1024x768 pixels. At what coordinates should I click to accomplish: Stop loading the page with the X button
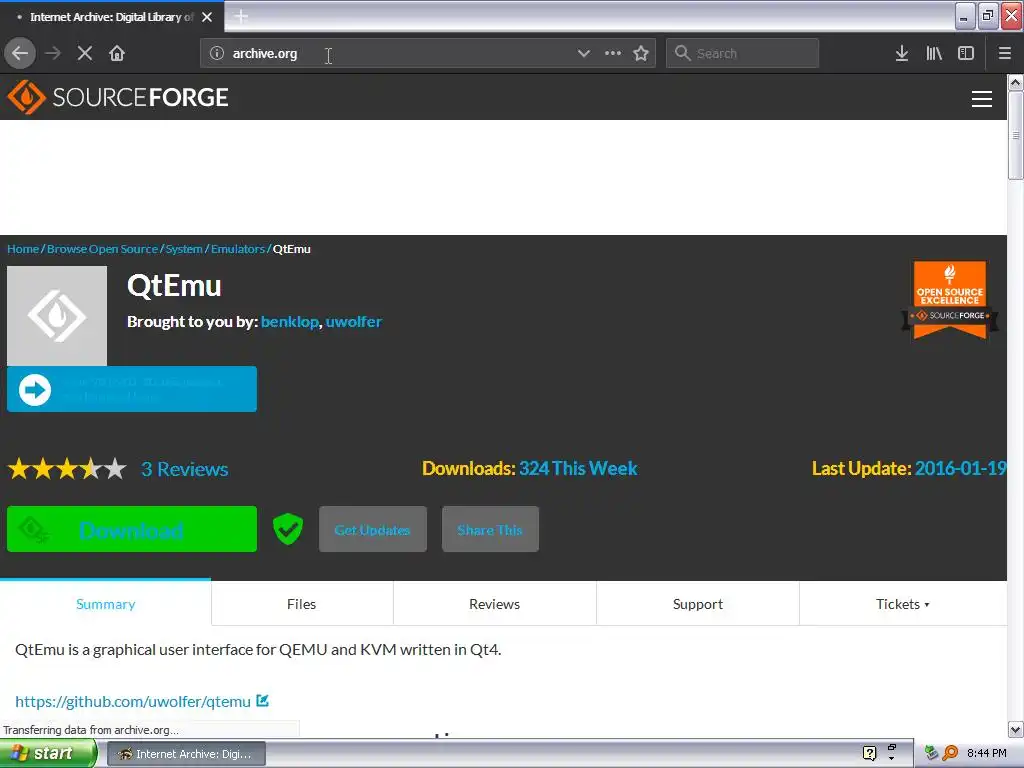85,53
